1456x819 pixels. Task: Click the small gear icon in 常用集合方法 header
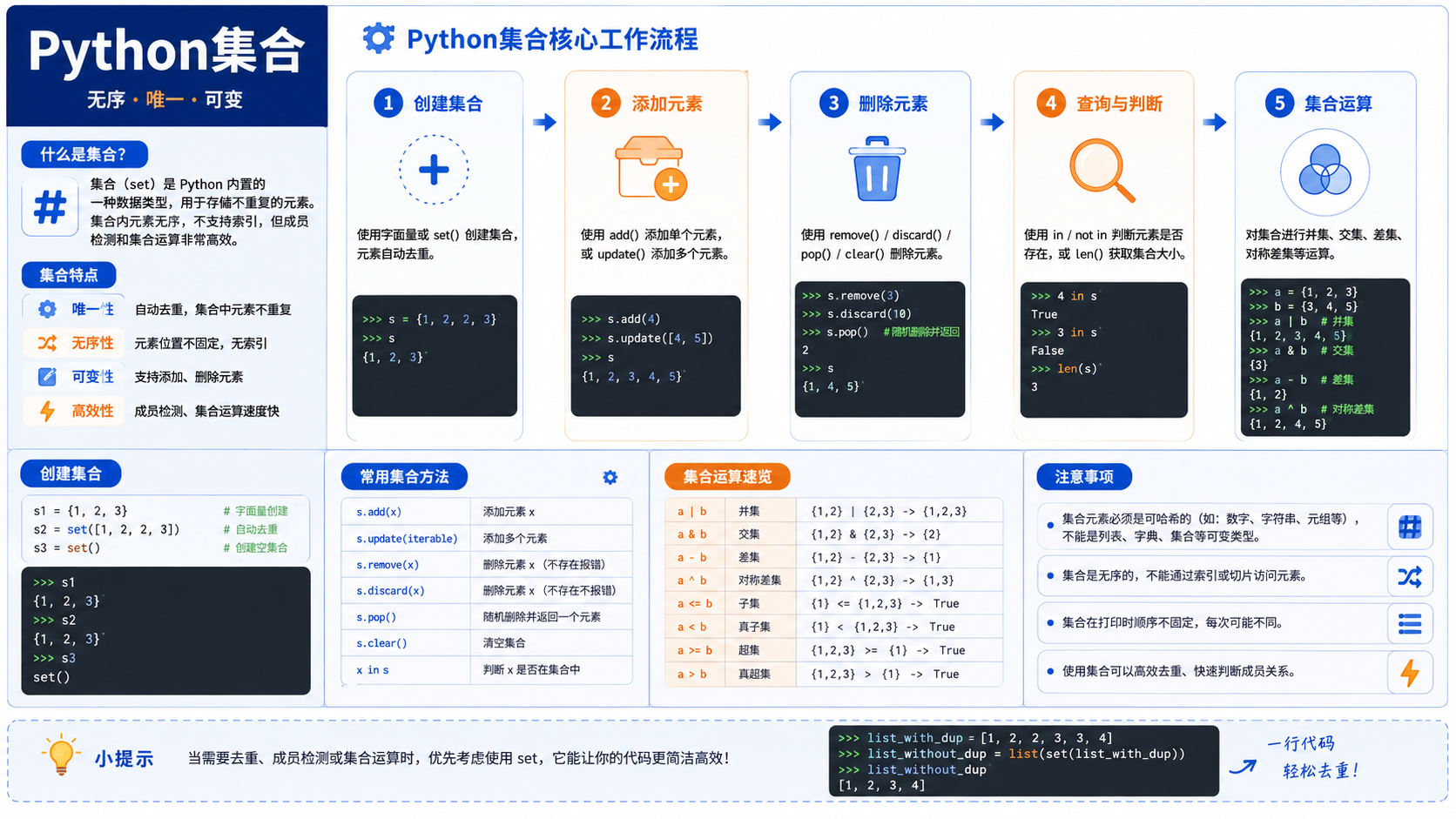(x=610, y=477)
